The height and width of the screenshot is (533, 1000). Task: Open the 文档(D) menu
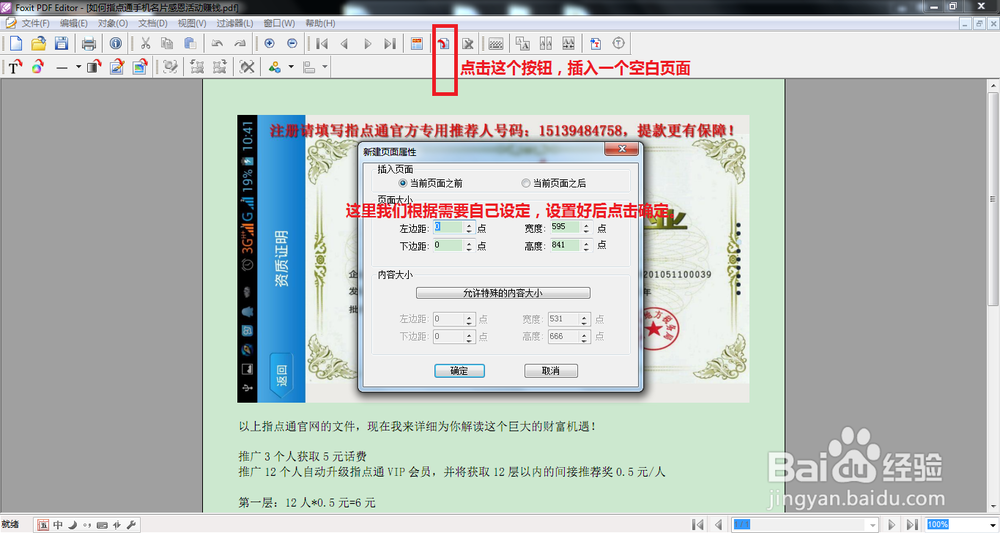pyautogui.click(x=153, y=23)
